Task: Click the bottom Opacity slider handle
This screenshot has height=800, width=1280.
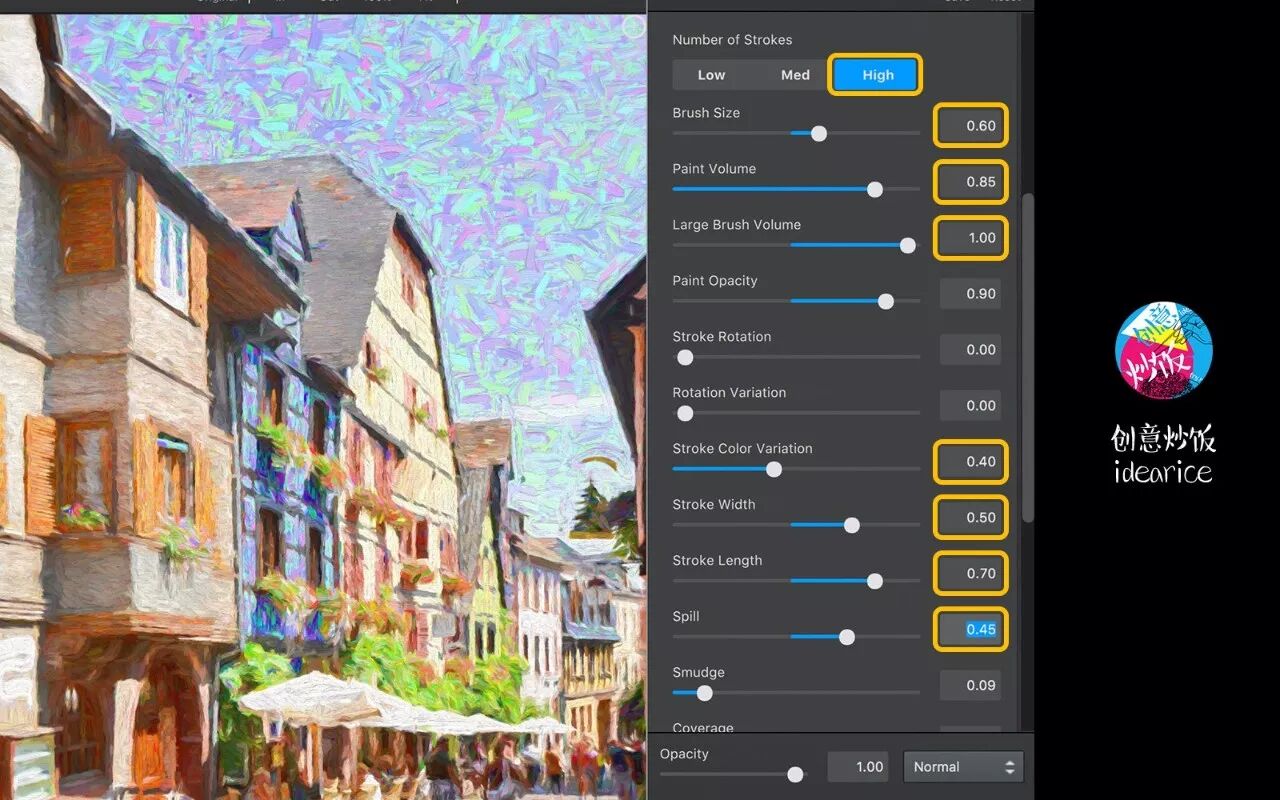Action: point(795,774)
